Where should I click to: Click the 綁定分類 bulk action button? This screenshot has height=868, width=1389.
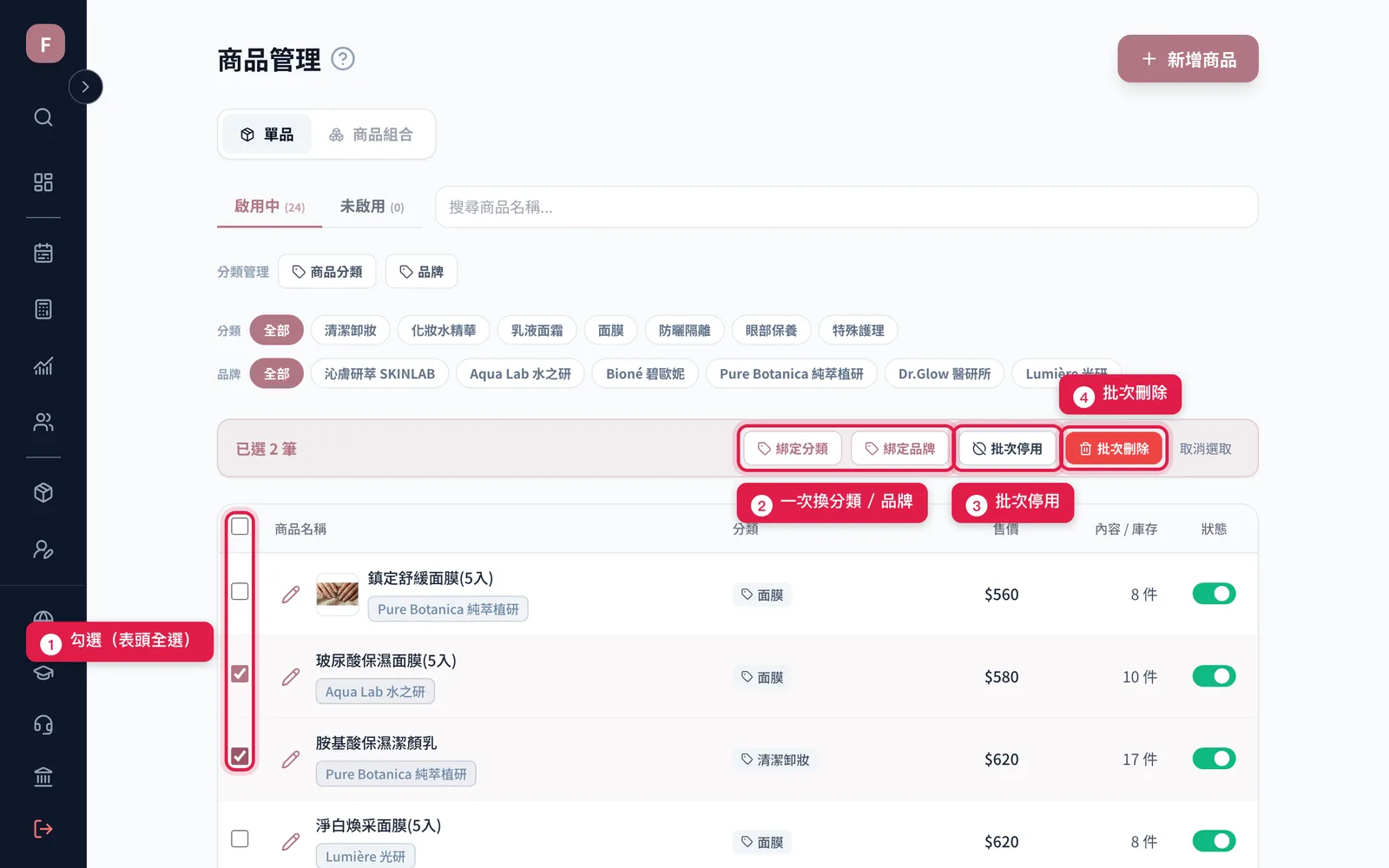tap(793, 449)
